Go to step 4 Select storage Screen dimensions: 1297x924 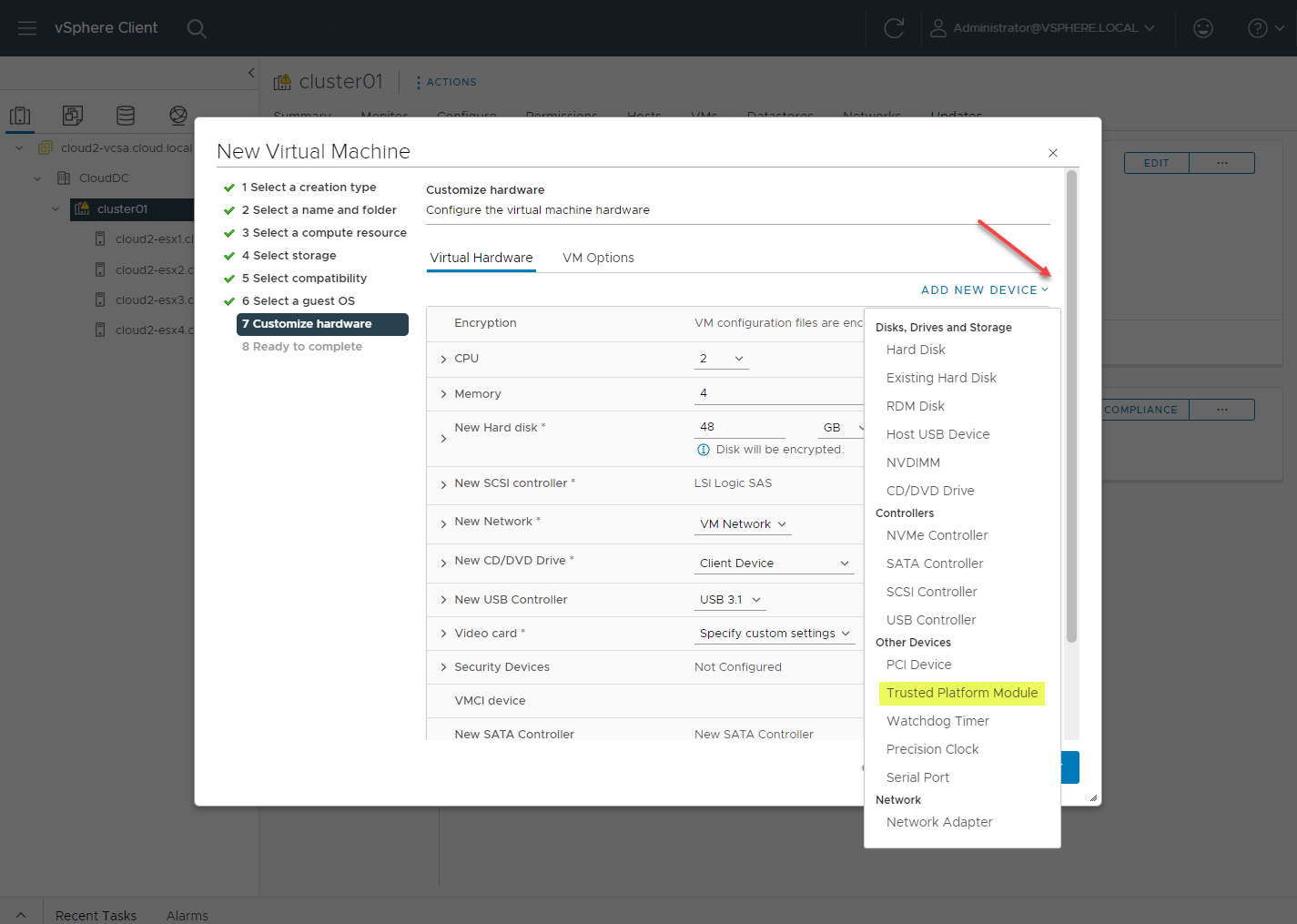click(289, 256)
